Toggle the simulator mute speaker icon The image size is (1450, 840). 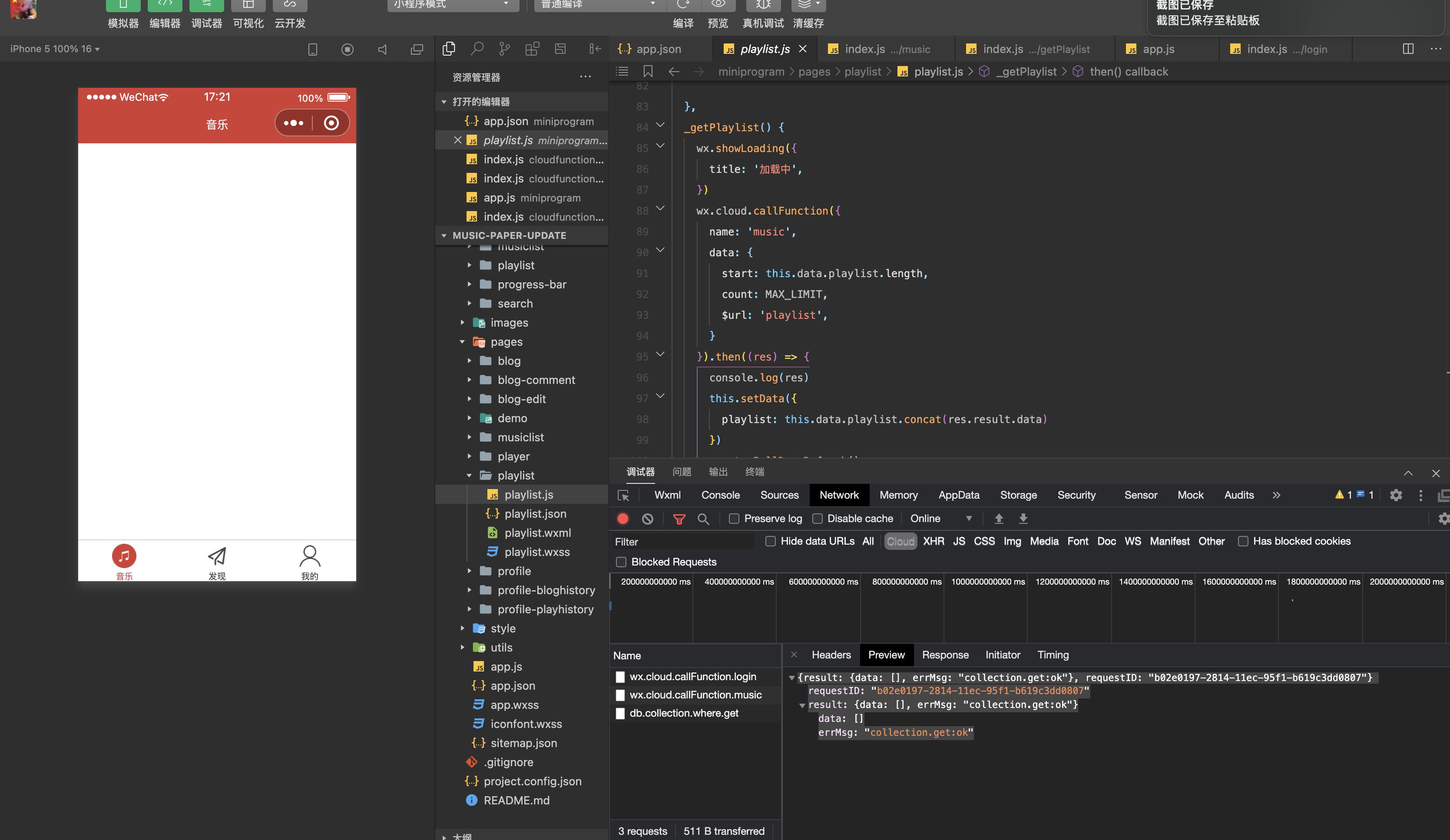click(x=382, y=50)
